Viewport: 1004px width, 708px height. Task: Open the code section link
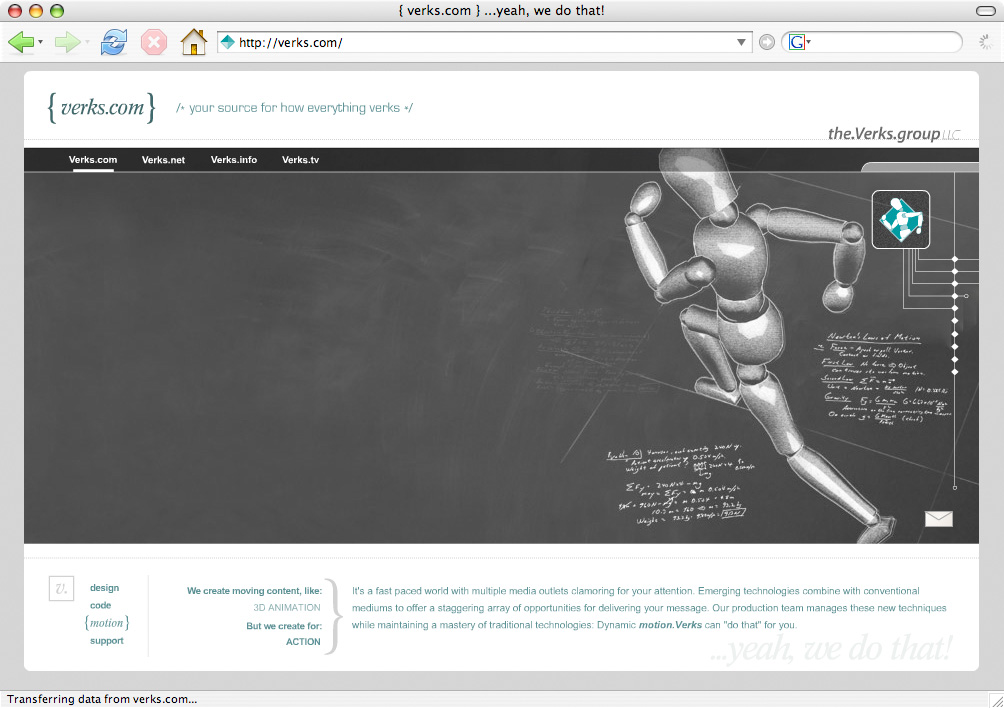(x=101, y=605)
